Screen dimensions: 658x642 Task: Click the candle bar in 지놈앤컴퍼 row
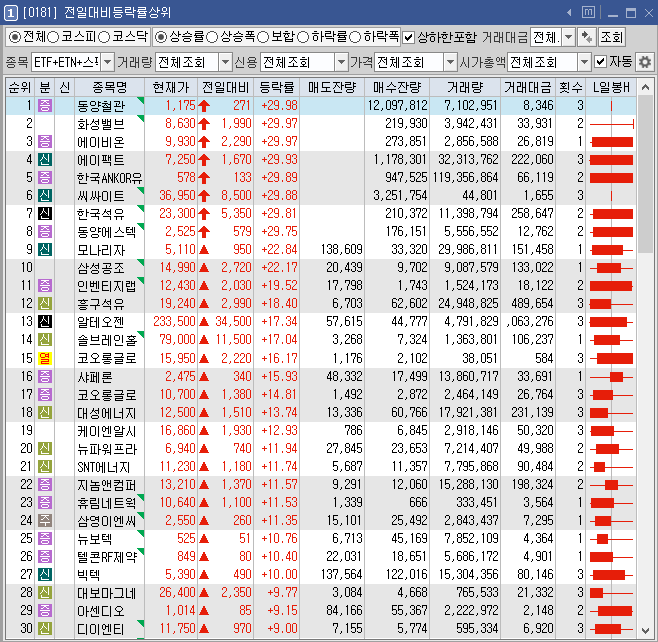[611, 485]
